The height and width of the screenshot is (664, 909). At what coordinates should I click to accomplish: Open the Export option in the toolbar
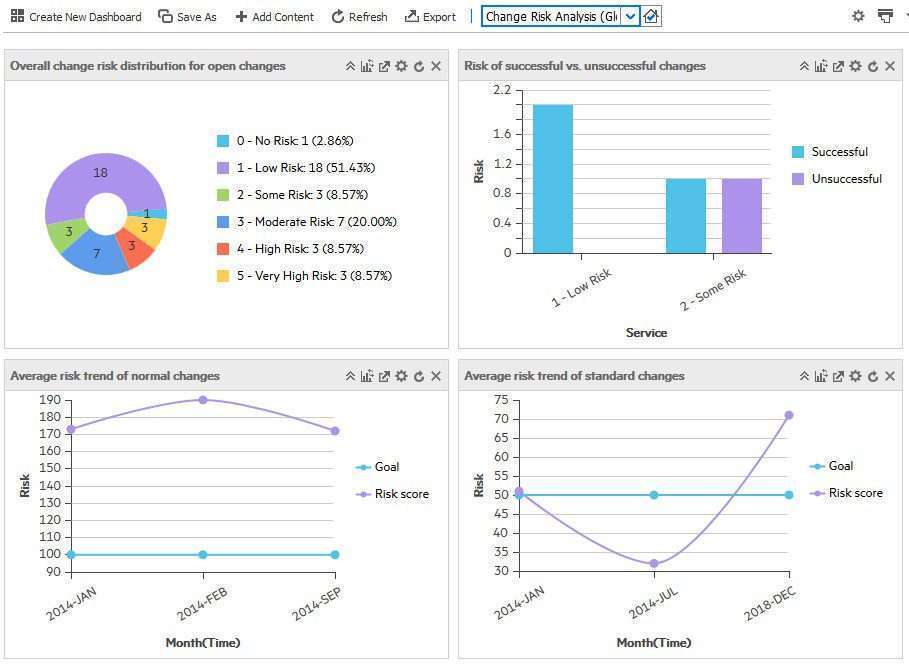click(x=430, y=17)
